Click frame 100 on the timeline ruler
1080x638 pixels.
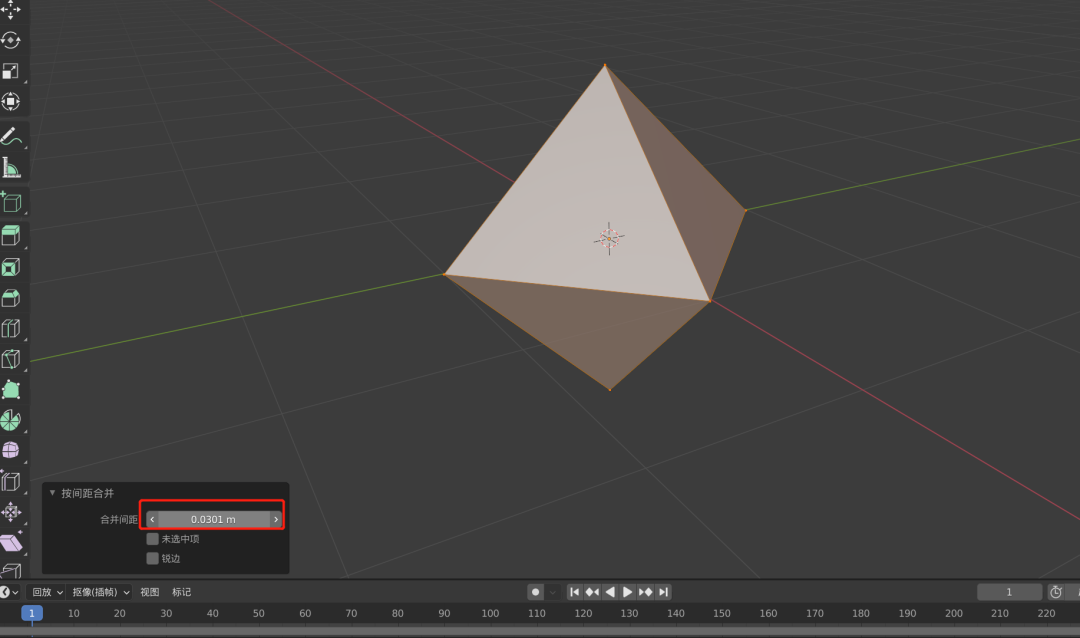[490, 613]
